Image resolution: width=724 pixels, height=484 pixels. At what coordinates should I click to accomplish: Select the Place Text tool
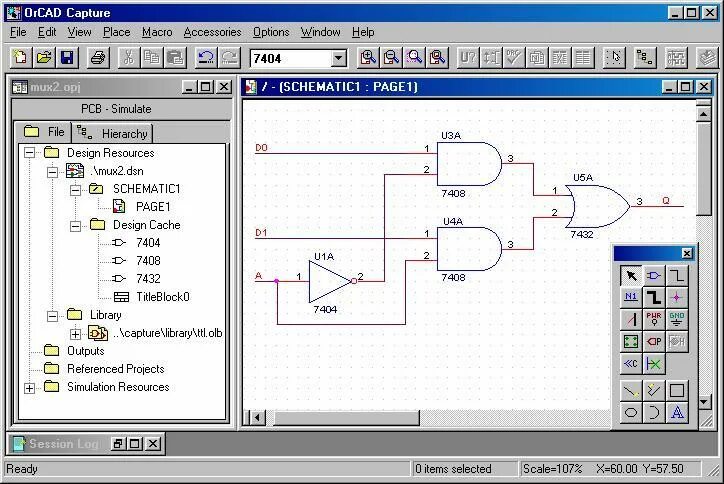677,412
